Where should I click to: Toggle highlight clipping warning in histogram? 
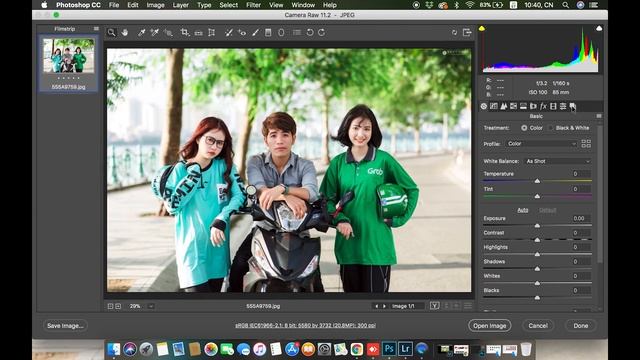[599, 28]
